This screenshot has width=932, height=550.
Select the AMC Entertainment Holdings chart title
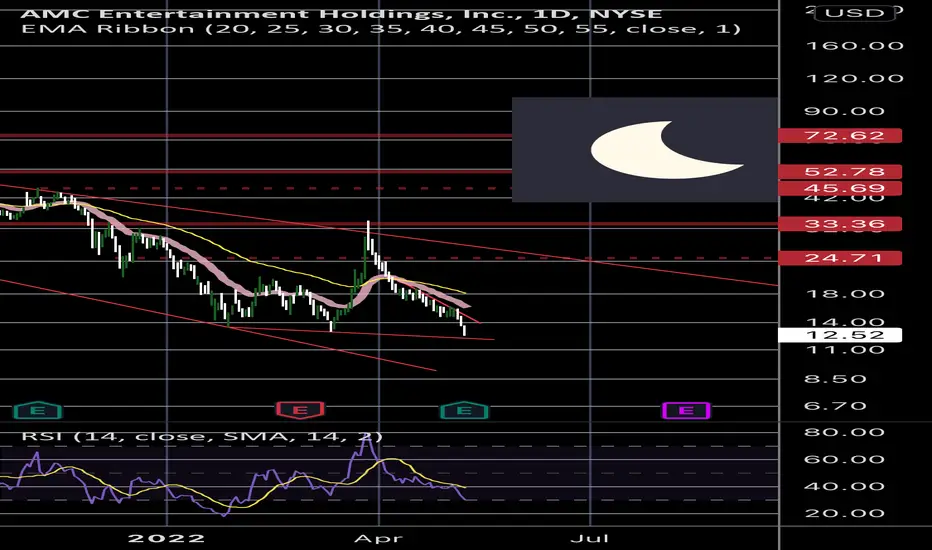(x=341, y=13)
